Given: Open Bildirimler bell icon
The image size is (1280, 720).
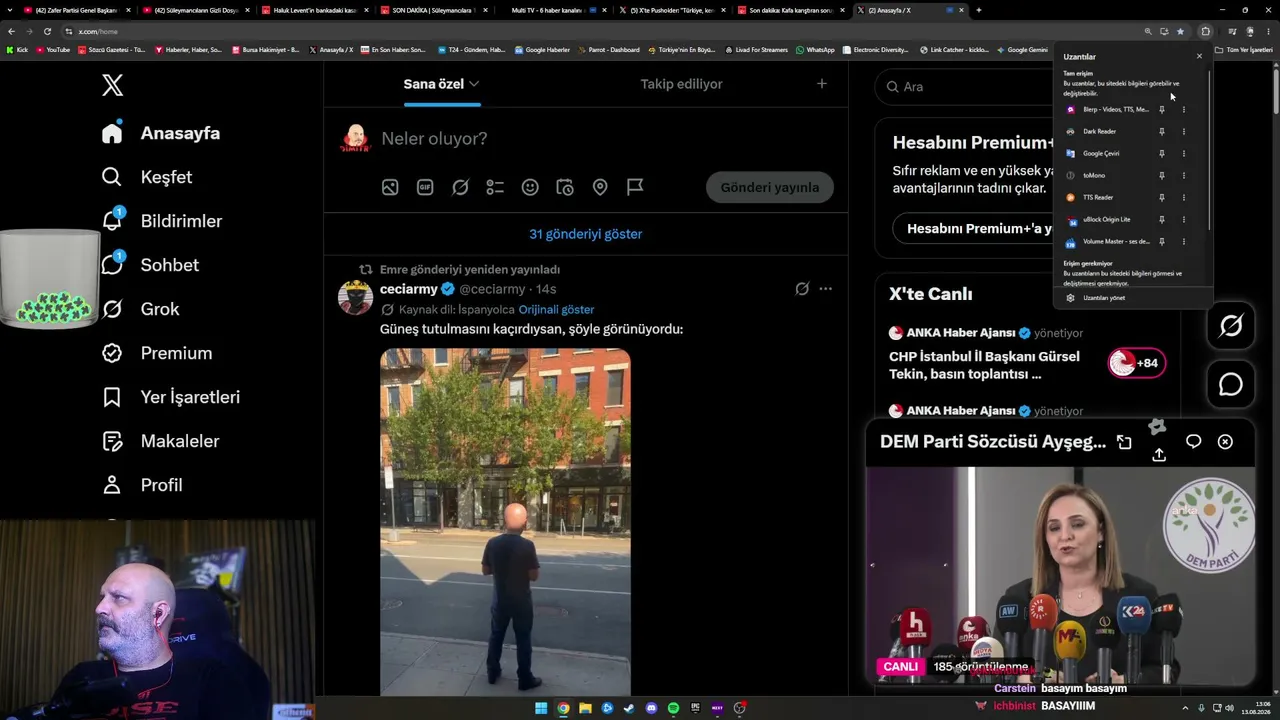Looking at the screenshot, I should [112, 221].
